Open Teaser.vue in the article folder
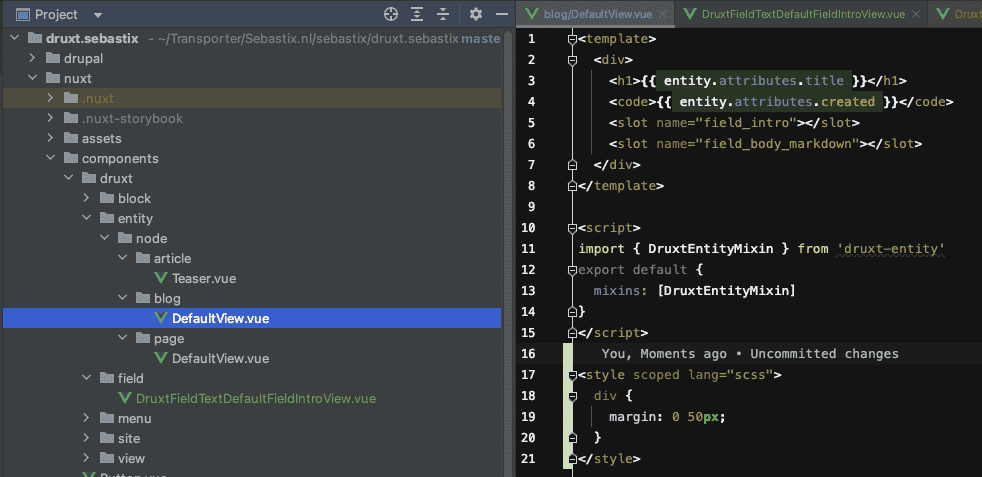This screenshot has height=477, width=982. [204, 279]
